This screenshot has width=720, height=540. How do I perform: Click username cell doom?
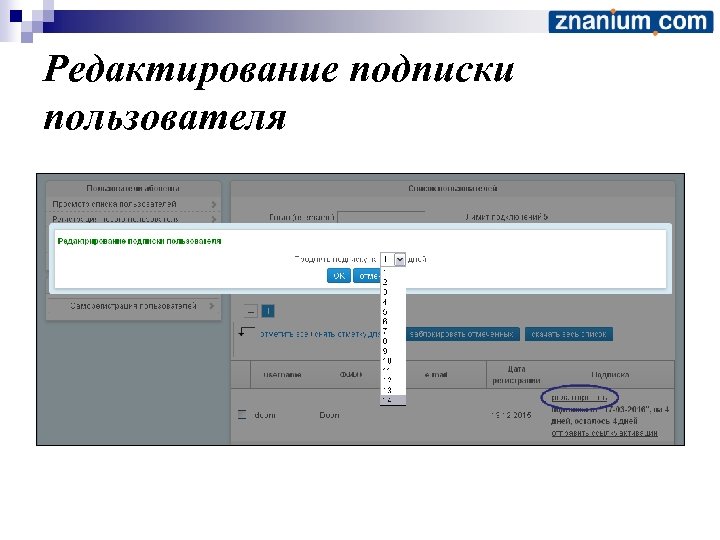coord(265,415)
